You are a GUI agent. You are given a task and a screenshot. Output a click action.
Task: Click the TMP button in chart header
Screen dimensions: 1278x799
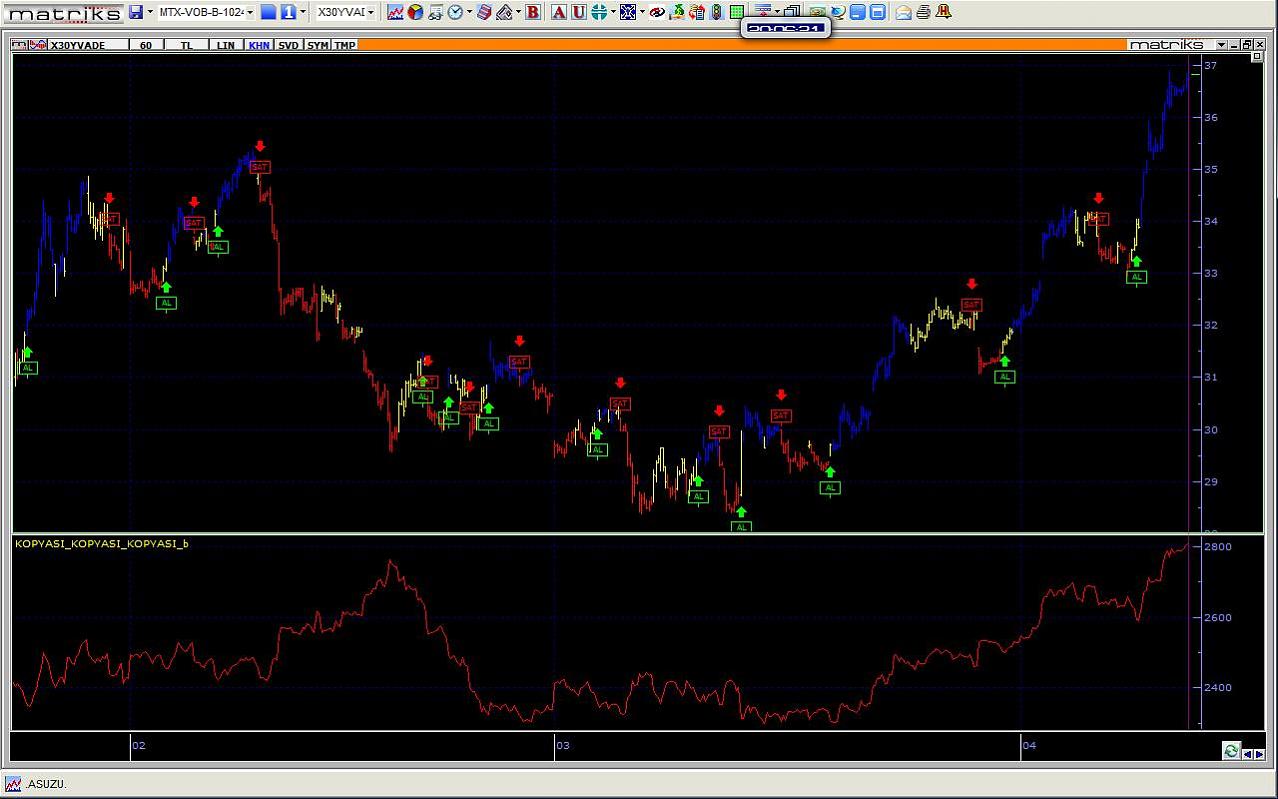(345, 45)
